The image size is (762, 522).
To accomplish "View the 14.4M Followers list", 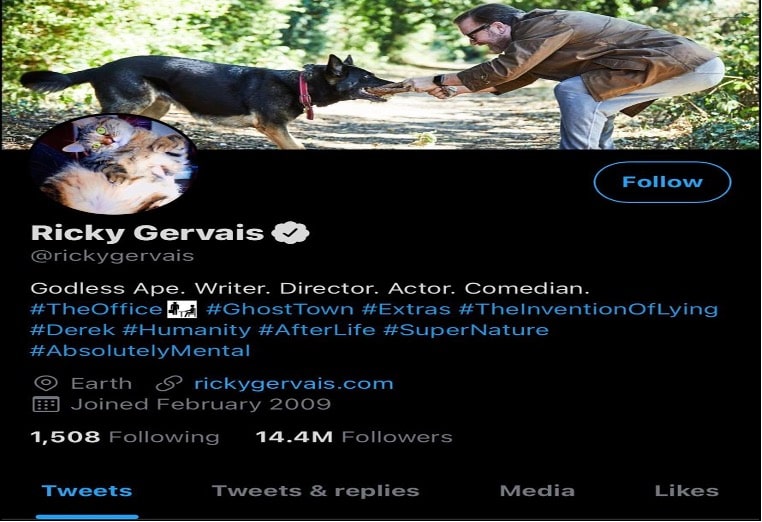I will point(354,437).
